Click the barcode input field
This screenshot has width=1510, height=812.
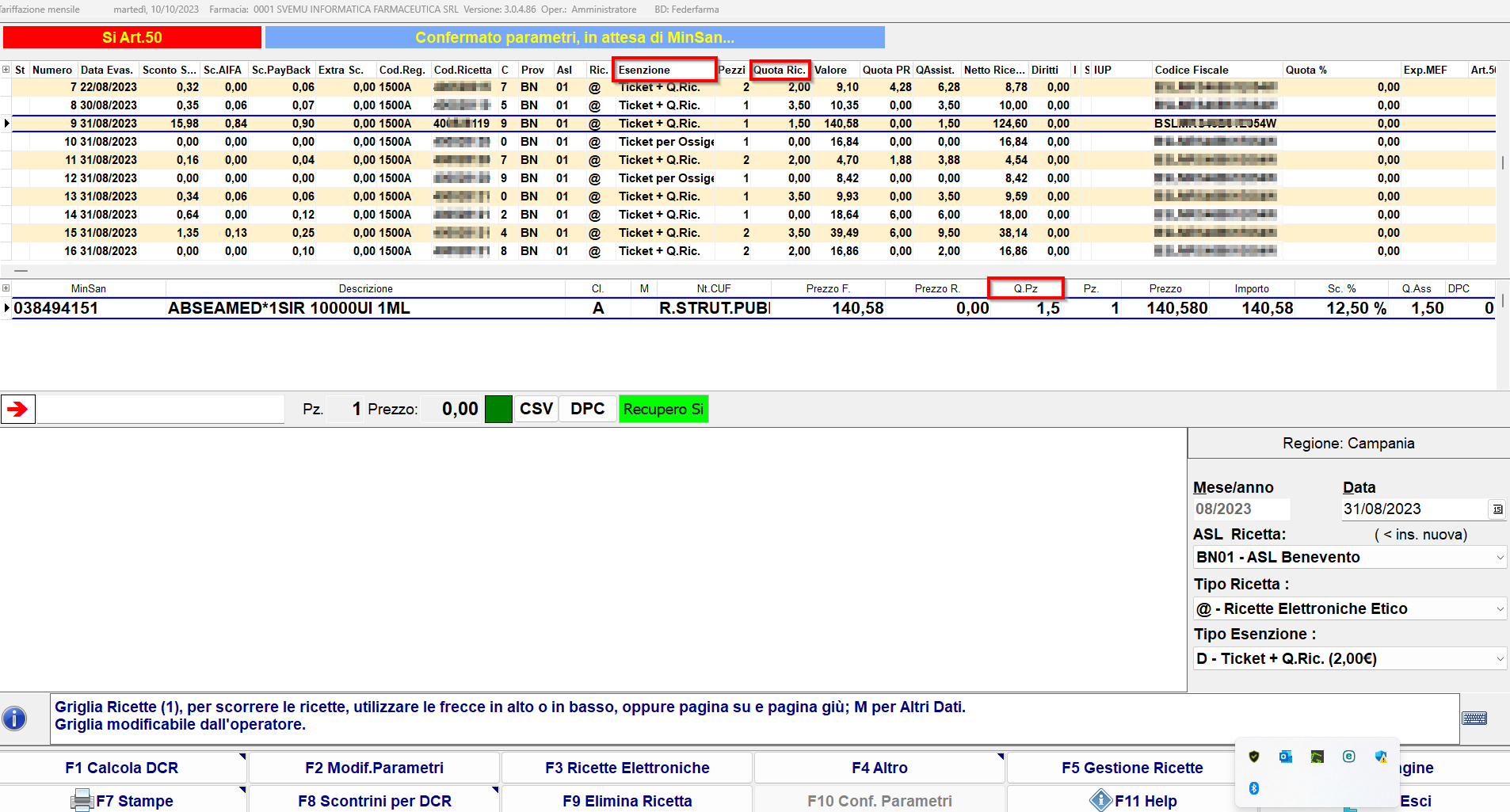[160, 409]
